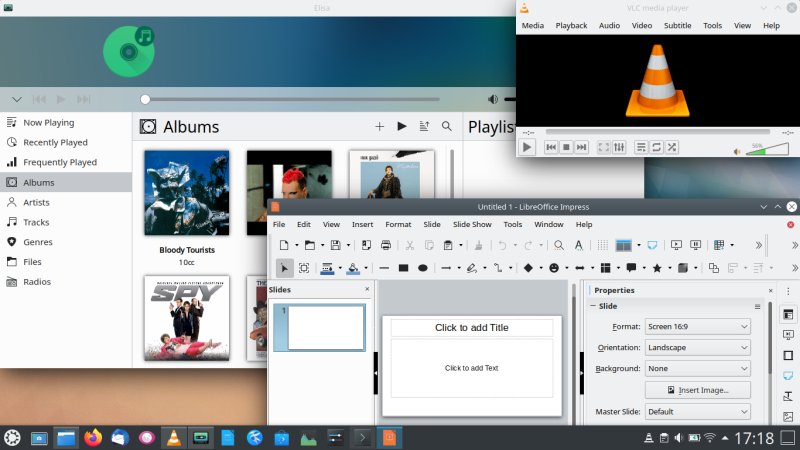
Task: Toggle VLC playlist view icon
Action: coord(641,147)
